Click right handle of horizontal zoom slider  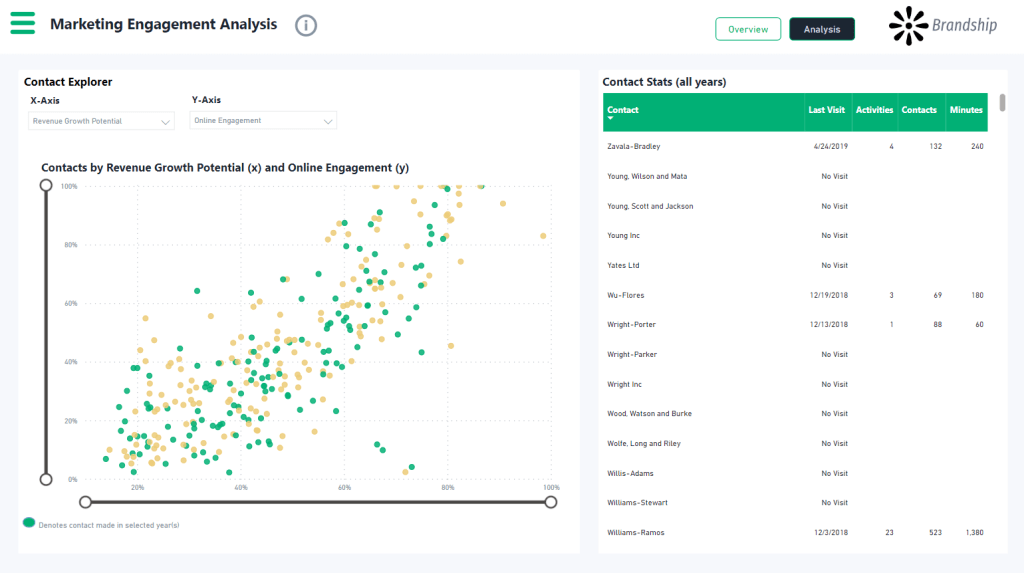coord(551,502)
